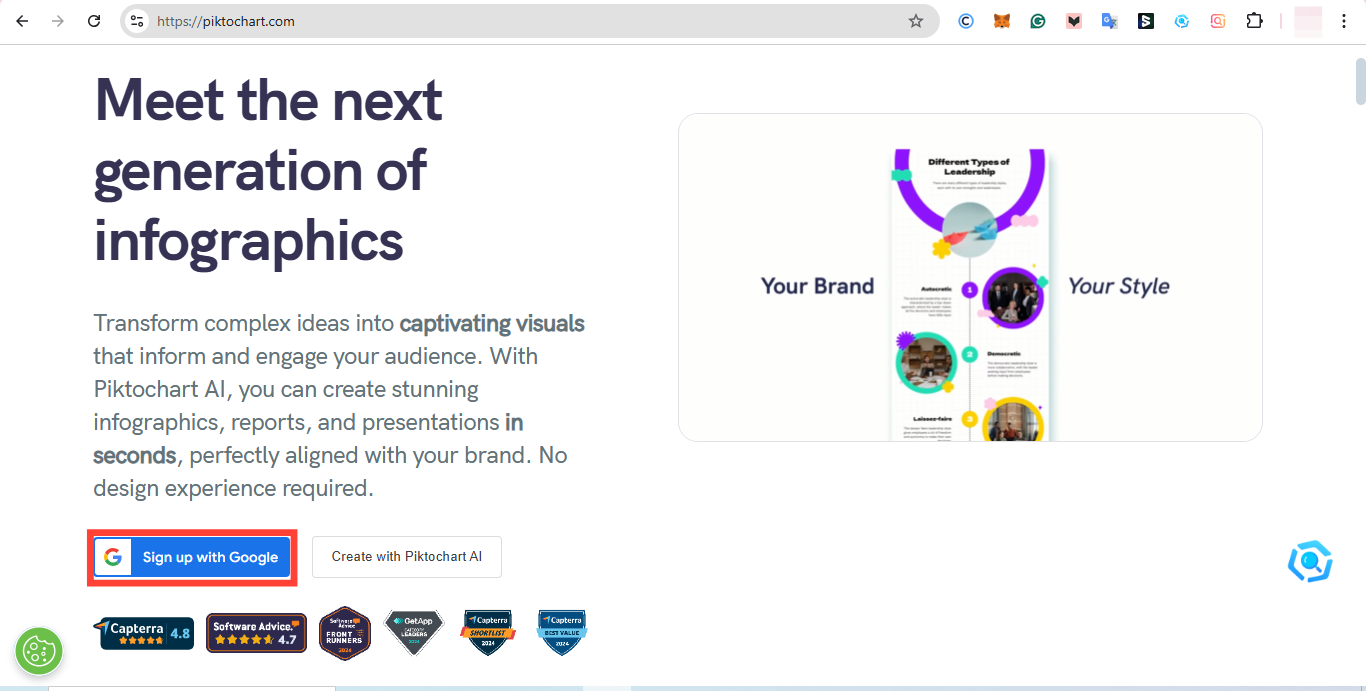Viewport: 1366px width, 691px height.
Task: Select the Front Runners 2024 badge
Action: 345,633
